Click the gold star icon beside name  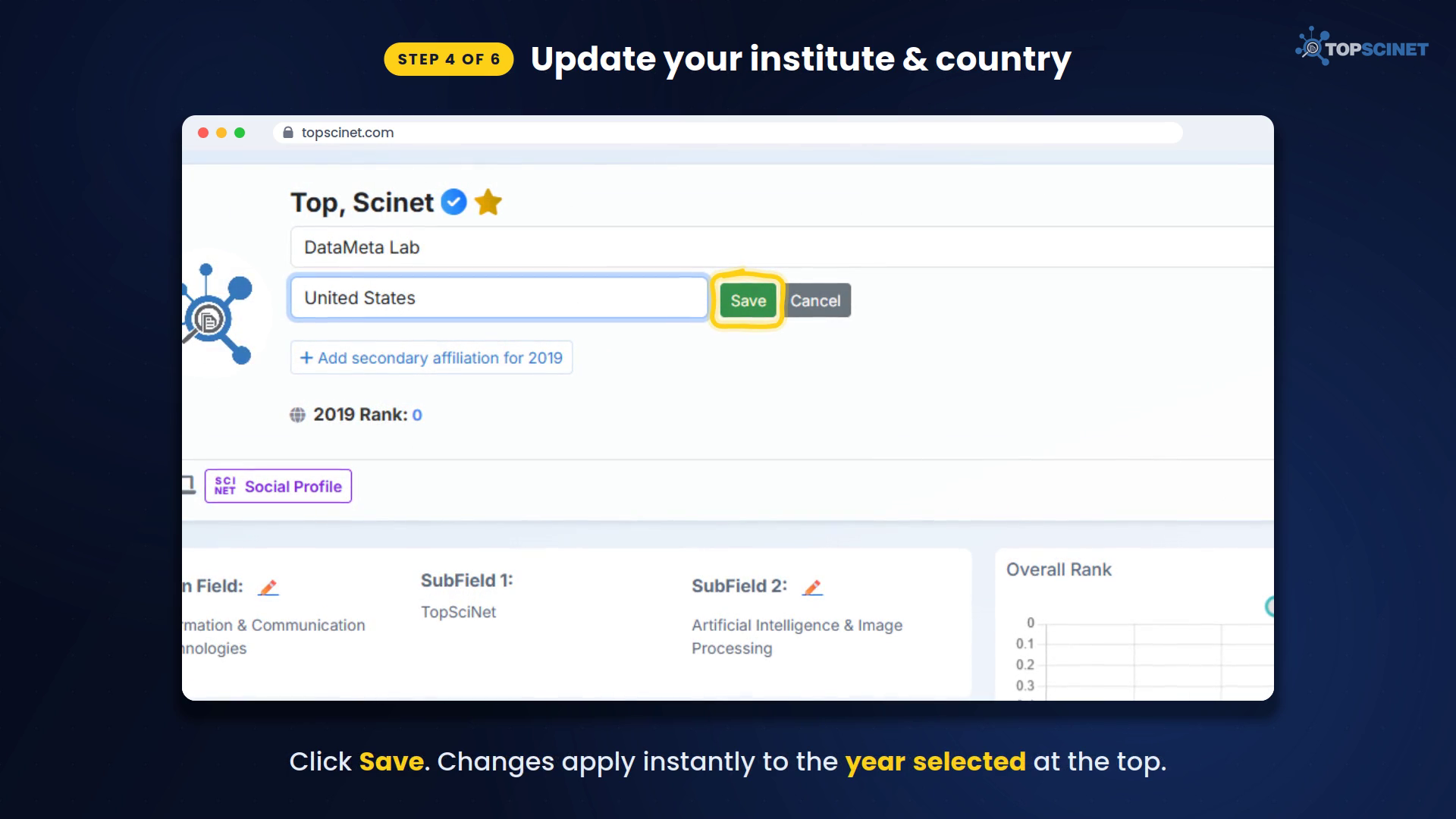point(488,202)
